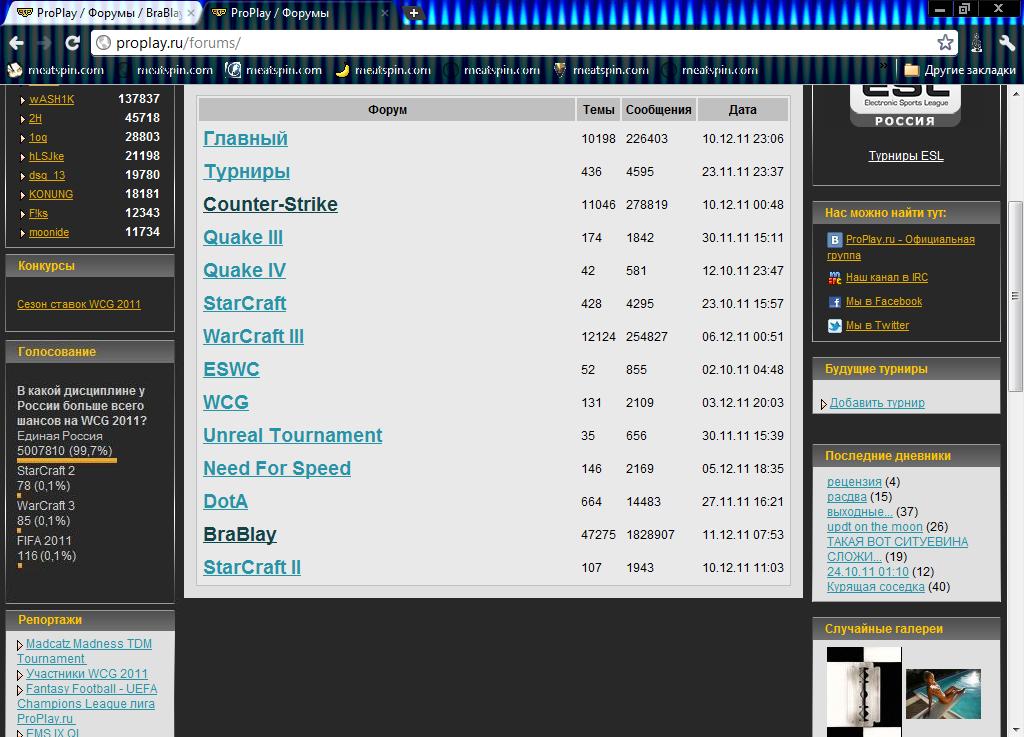The width and height of the screenshot is (1024, 737).
Task: Bookmark page with the star icon
Action: 945,43
